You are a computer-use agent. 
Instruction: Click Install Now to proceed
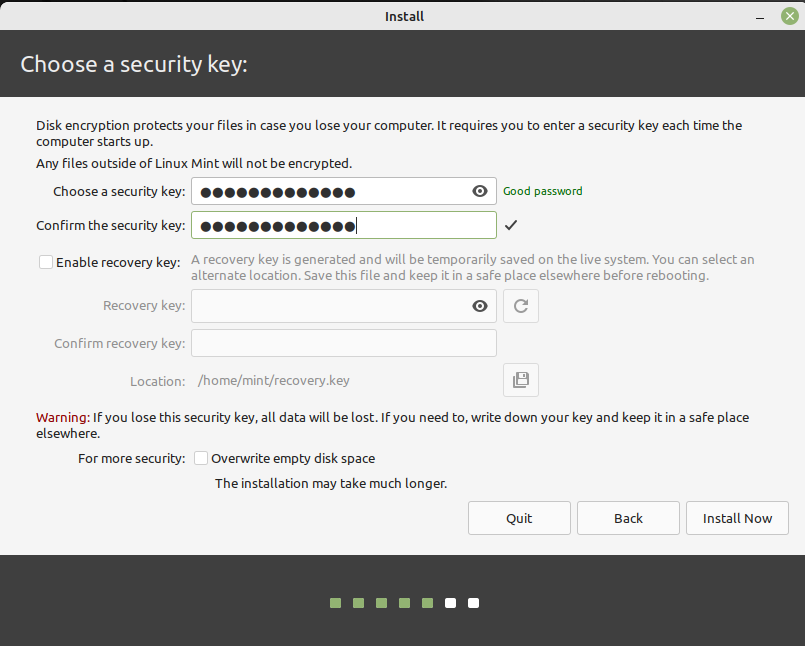tap(737, 518)
